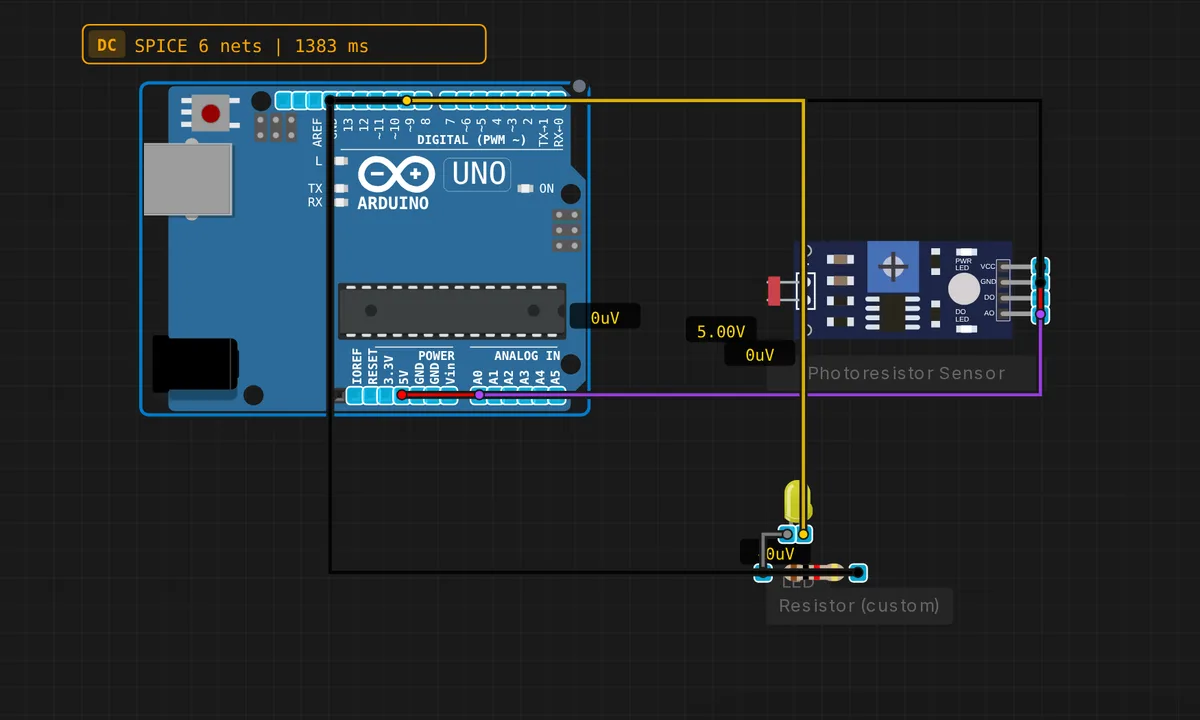
Task: Click the LED cathode pin with gray wire
Action: [788, 534]
